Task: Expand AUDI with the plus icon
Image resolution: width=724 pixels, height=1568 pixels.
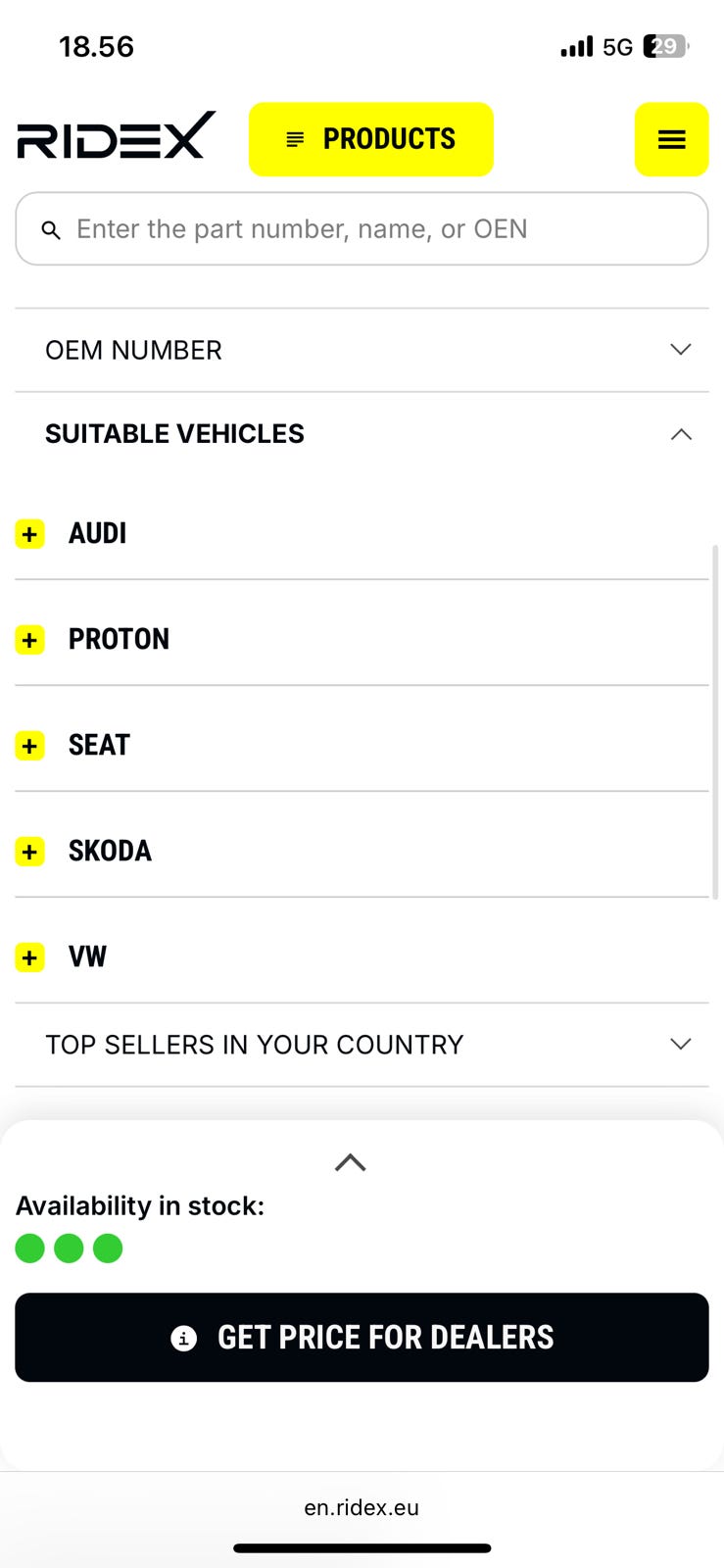Action: (x=30, y=534)
